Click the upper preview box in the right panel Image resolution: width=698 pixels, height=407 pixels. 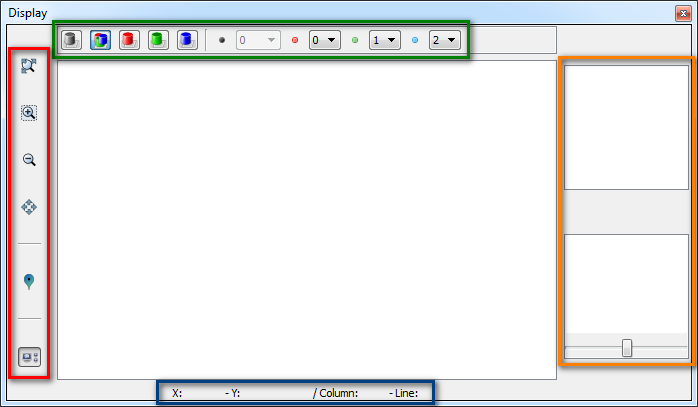click(626, 127)
